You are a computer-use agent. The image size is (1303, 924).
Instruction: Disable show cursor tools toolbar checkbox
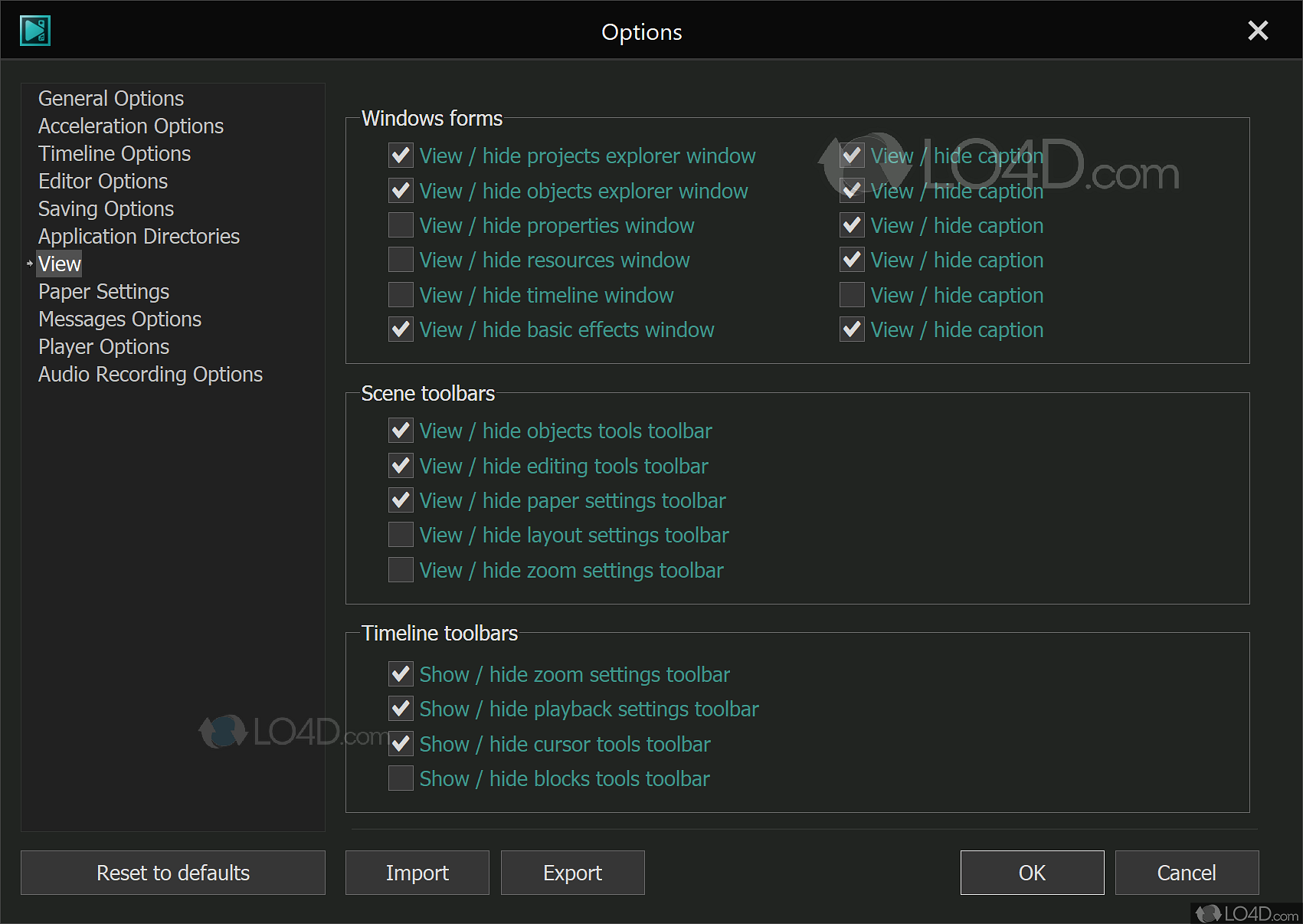tap(401, 744)
